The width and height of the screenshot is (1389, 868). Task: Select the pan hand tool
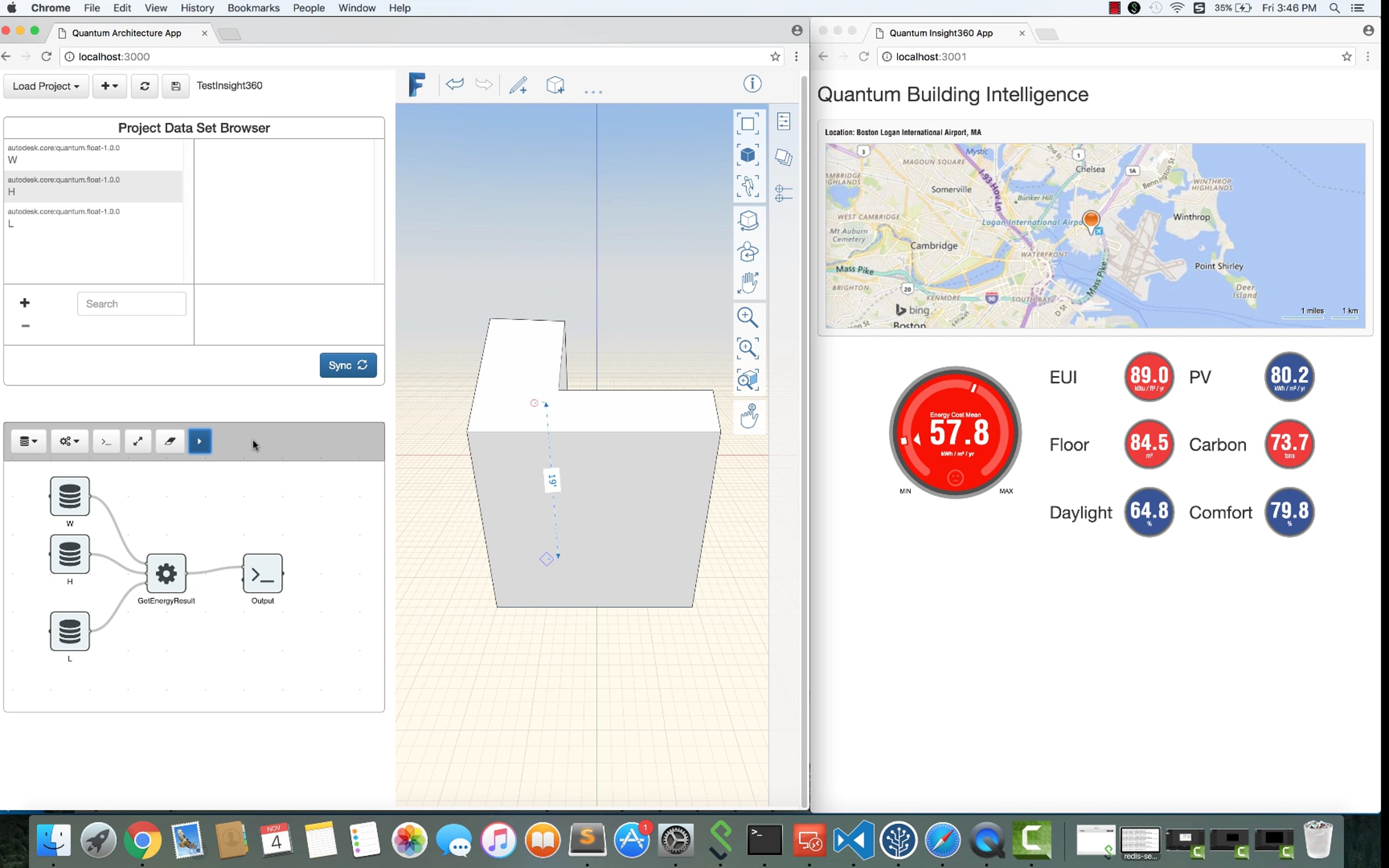pos(748,284)
